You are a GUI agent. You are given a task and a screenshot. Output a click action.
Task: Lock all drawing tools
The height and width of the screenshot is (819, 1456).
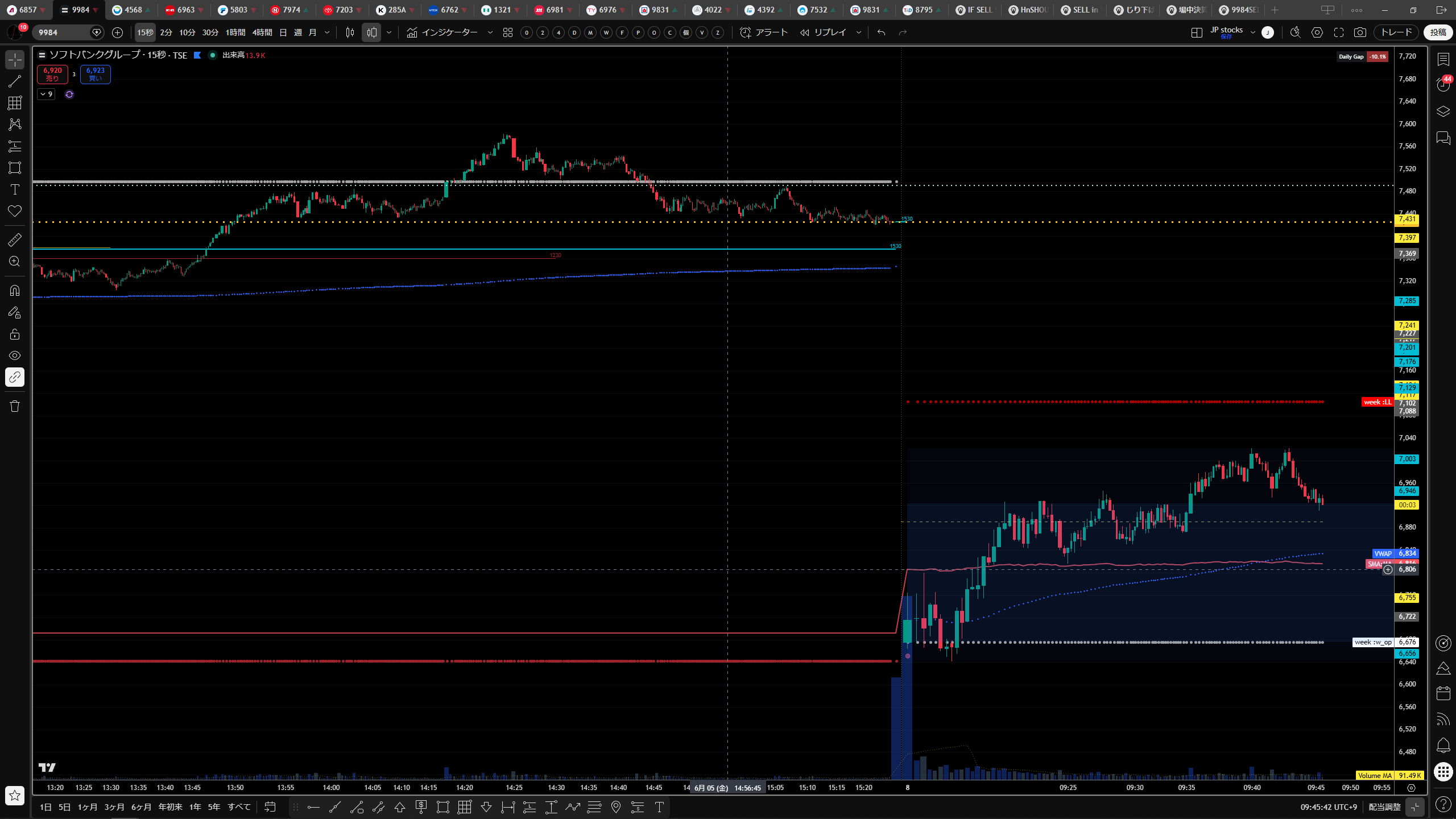(x=15, y=334)
